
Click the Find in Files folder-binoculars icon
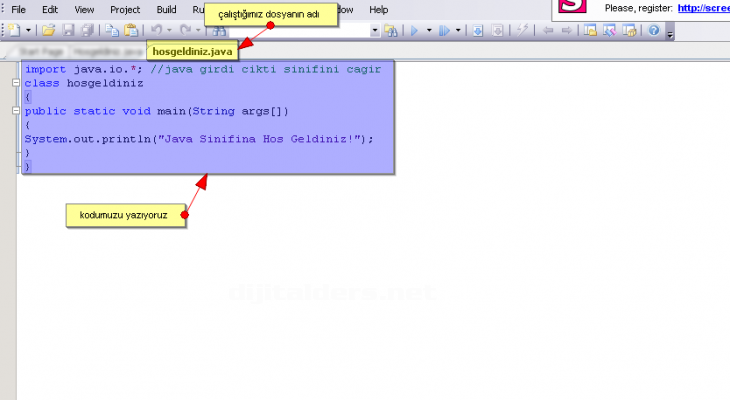391,31
